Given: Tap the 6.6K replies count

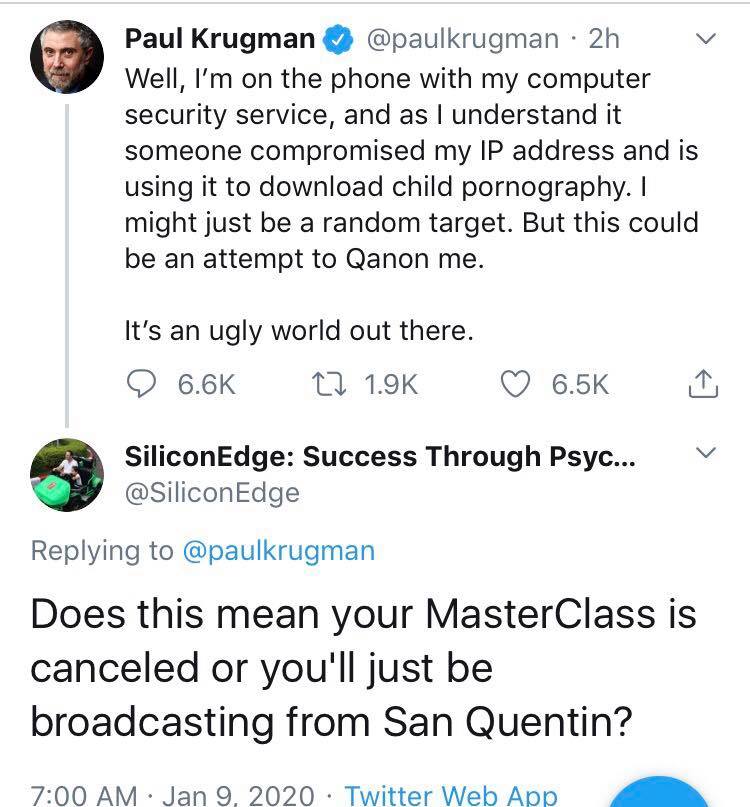Looking at the screenshot, I should [206, 384].
